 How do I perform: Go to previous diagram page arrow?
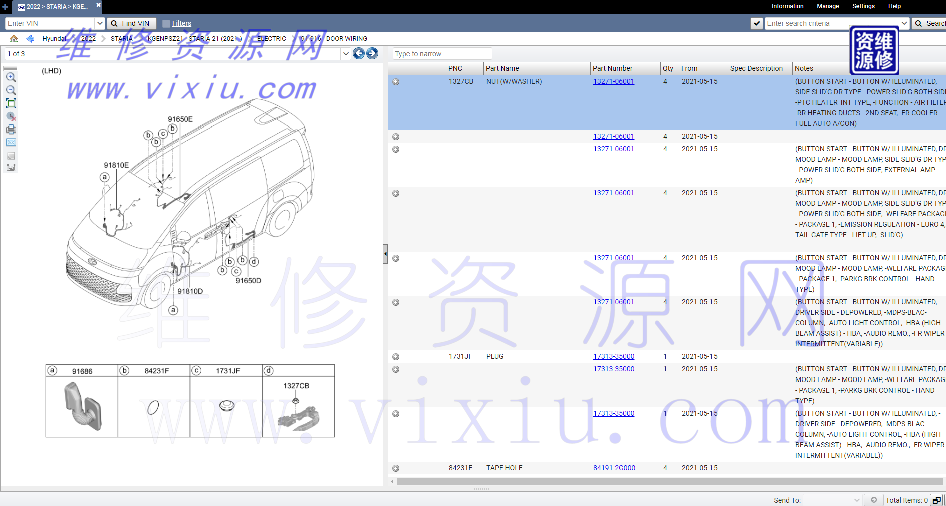359,53
